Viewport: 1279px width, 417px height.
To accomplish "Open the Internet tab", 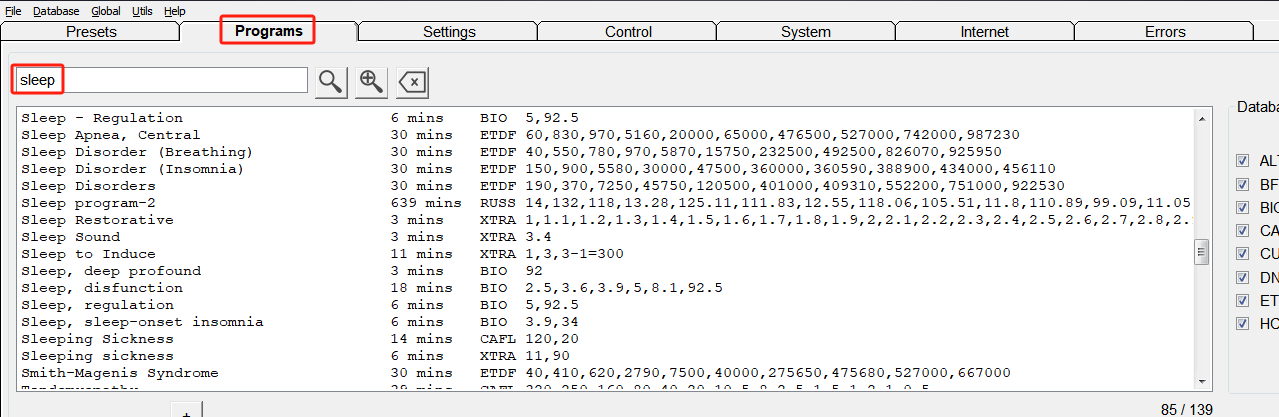I will [x=984, y=31].
